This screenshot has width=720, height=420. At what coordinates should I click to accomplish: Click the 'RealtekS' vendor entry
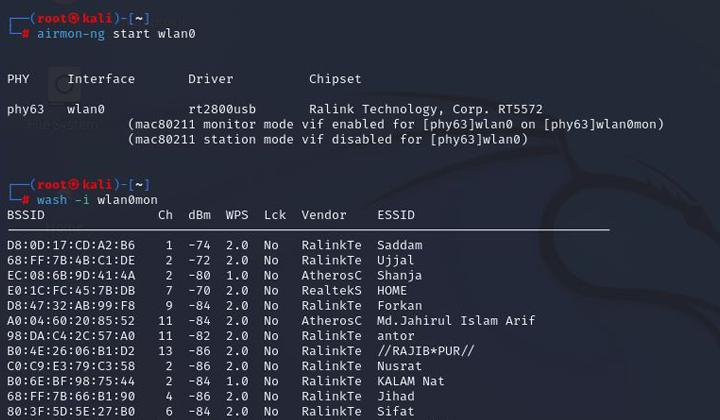331,291
